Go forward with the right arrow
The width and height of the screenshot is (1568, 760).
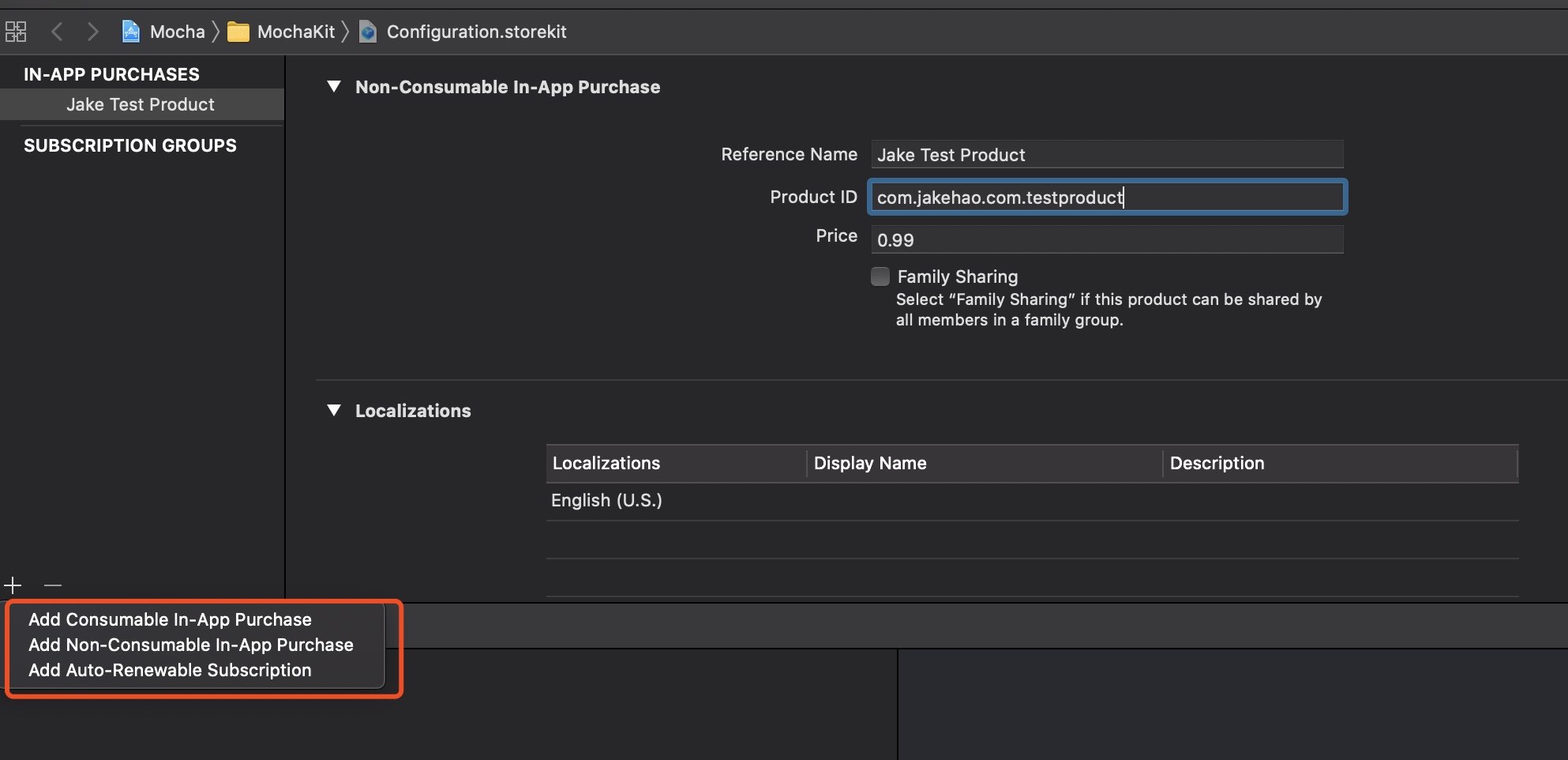92,32
